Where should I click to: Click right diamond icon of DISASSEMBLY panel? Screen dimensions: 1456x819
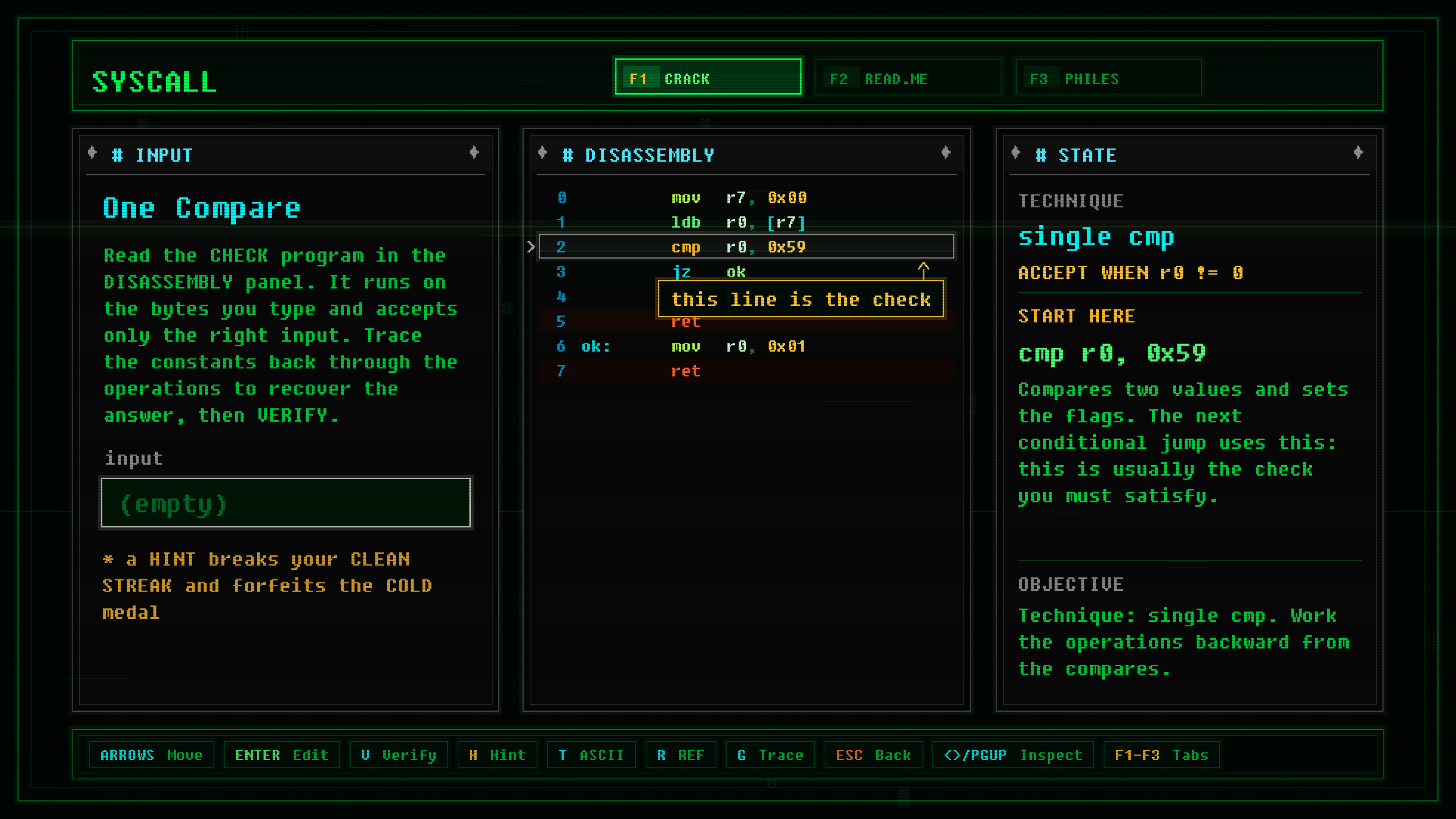pos(946,152)
